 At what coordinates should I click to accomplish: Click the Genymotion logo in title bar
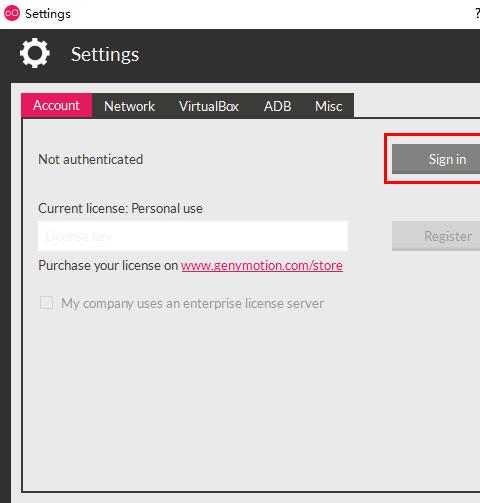coord(12,13)
